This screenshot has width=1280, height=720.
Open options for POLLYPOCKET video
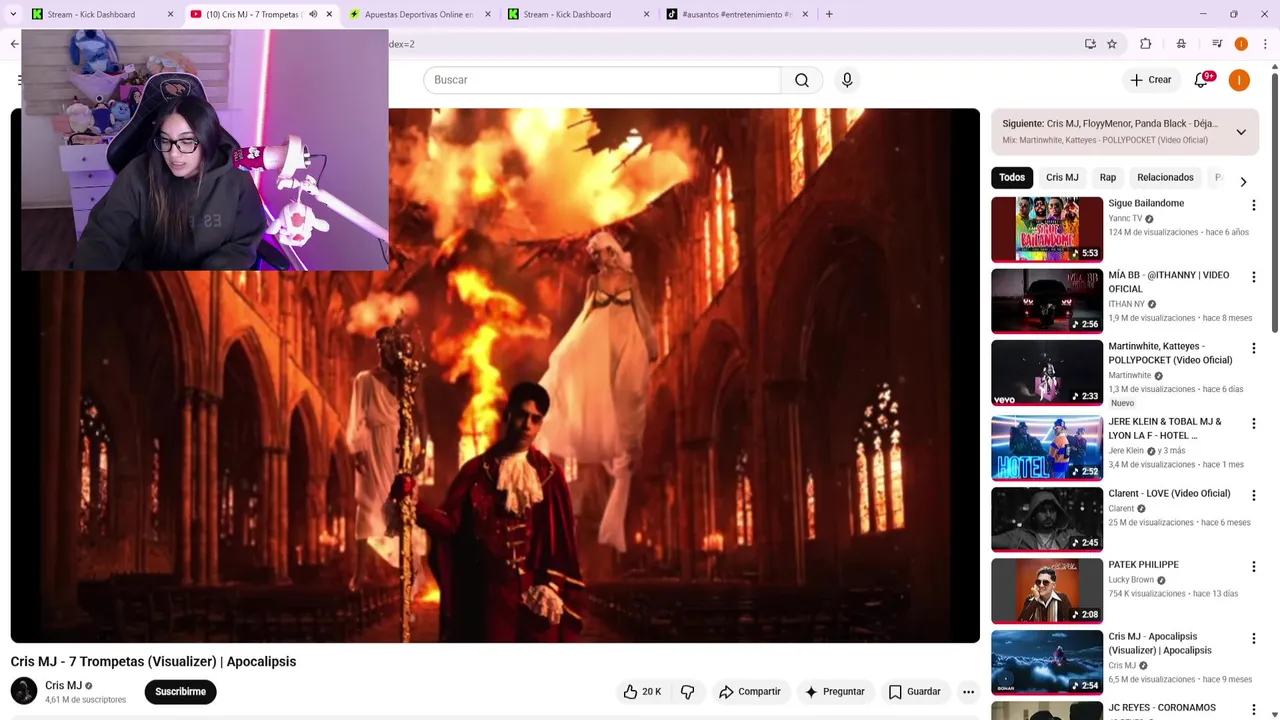coord(1253,348)
